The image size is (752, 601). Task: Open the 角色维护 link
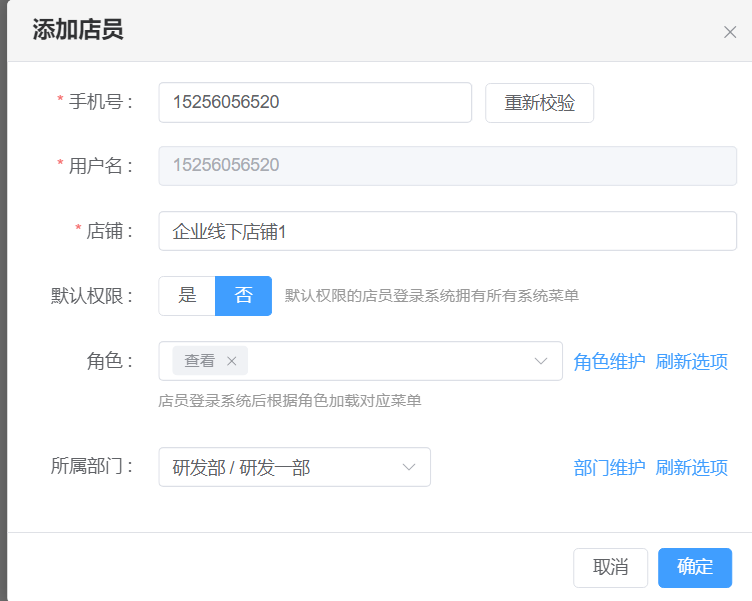(x=609, y=362)
